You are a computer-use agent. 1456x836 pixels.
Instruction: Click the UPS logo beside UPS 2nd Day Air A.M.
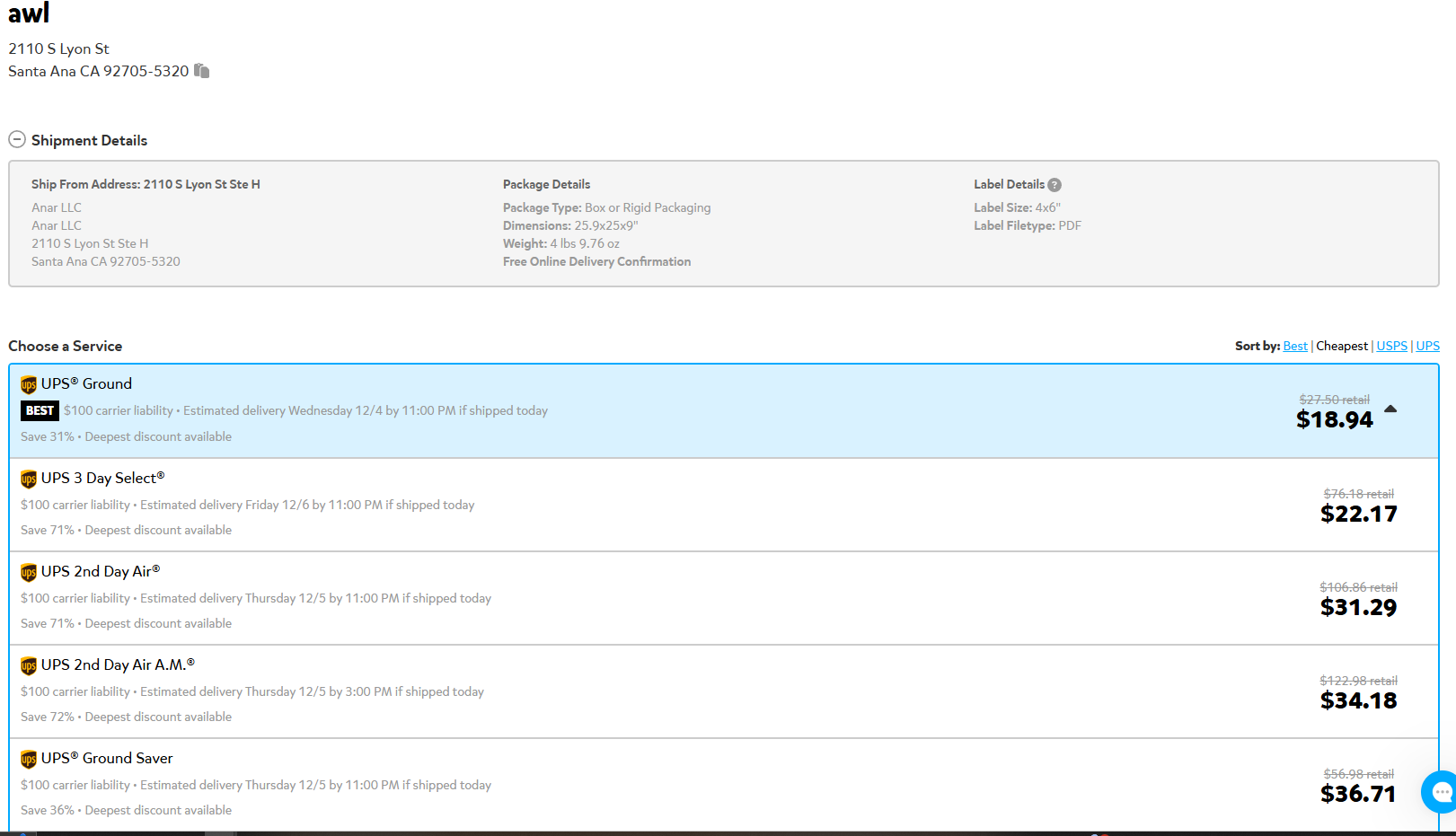[29, 665]
